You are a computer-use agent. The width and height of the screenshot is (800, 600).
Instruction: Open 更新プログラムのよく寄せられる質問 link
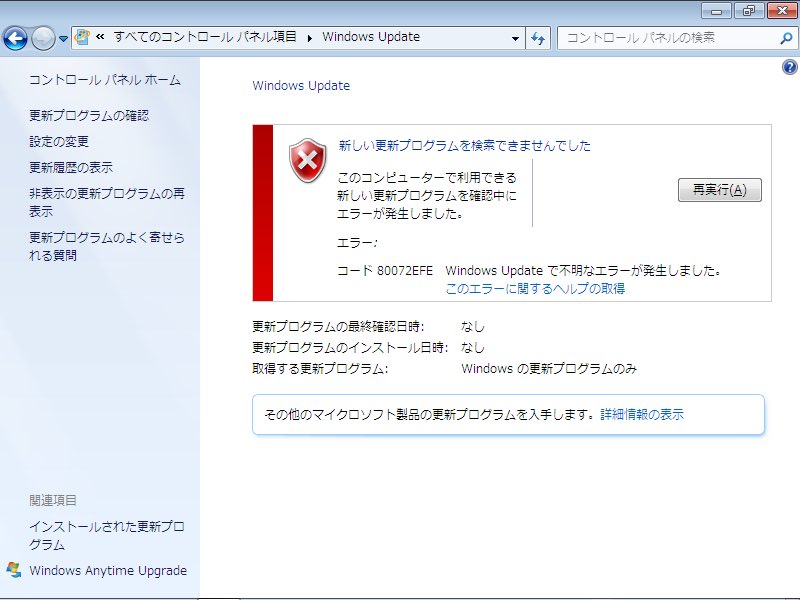point(107,246)
